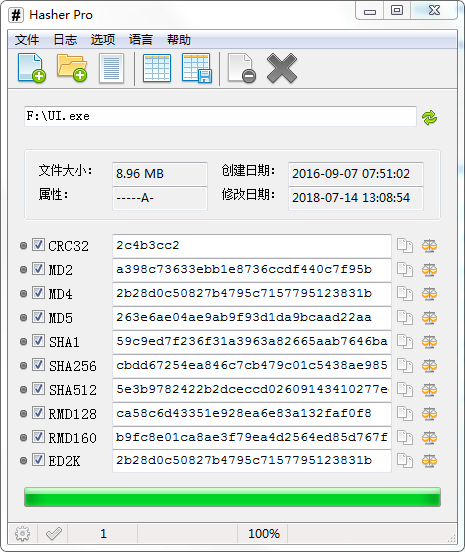The height and width of the screenshot is (552, 465).
Task: Uncheck the SHA1 checkbox
Action: point(38,340)
